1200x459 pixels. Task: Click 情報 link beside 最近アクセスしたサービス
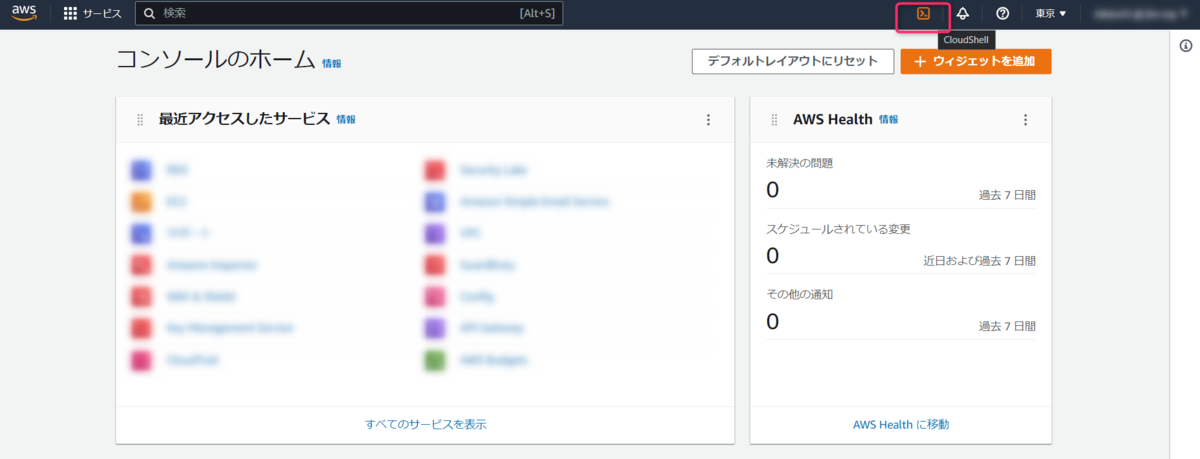[346, 119]
